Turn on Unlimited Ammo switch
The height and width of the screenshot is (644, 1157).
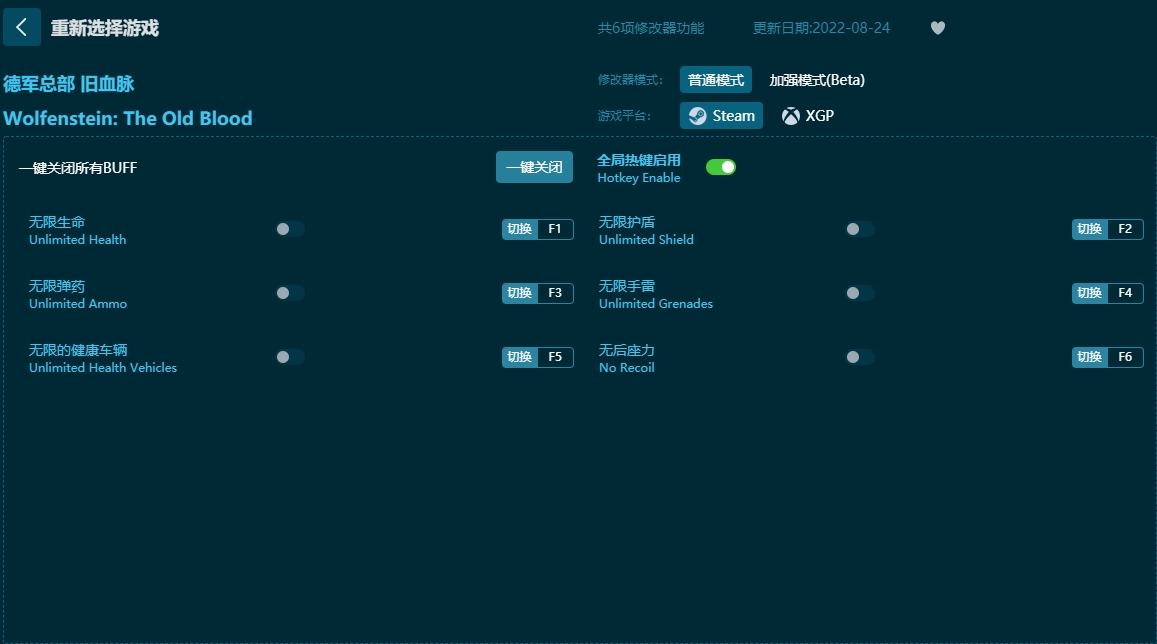290,293
